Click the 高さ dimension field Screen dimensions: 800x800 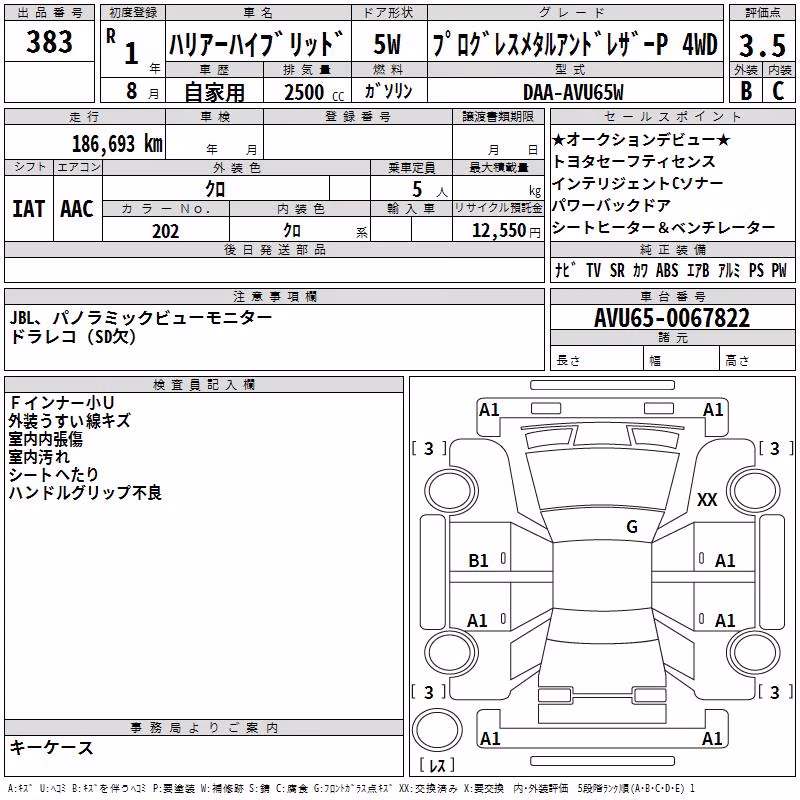pyautogui.click(x=758, y=360)
